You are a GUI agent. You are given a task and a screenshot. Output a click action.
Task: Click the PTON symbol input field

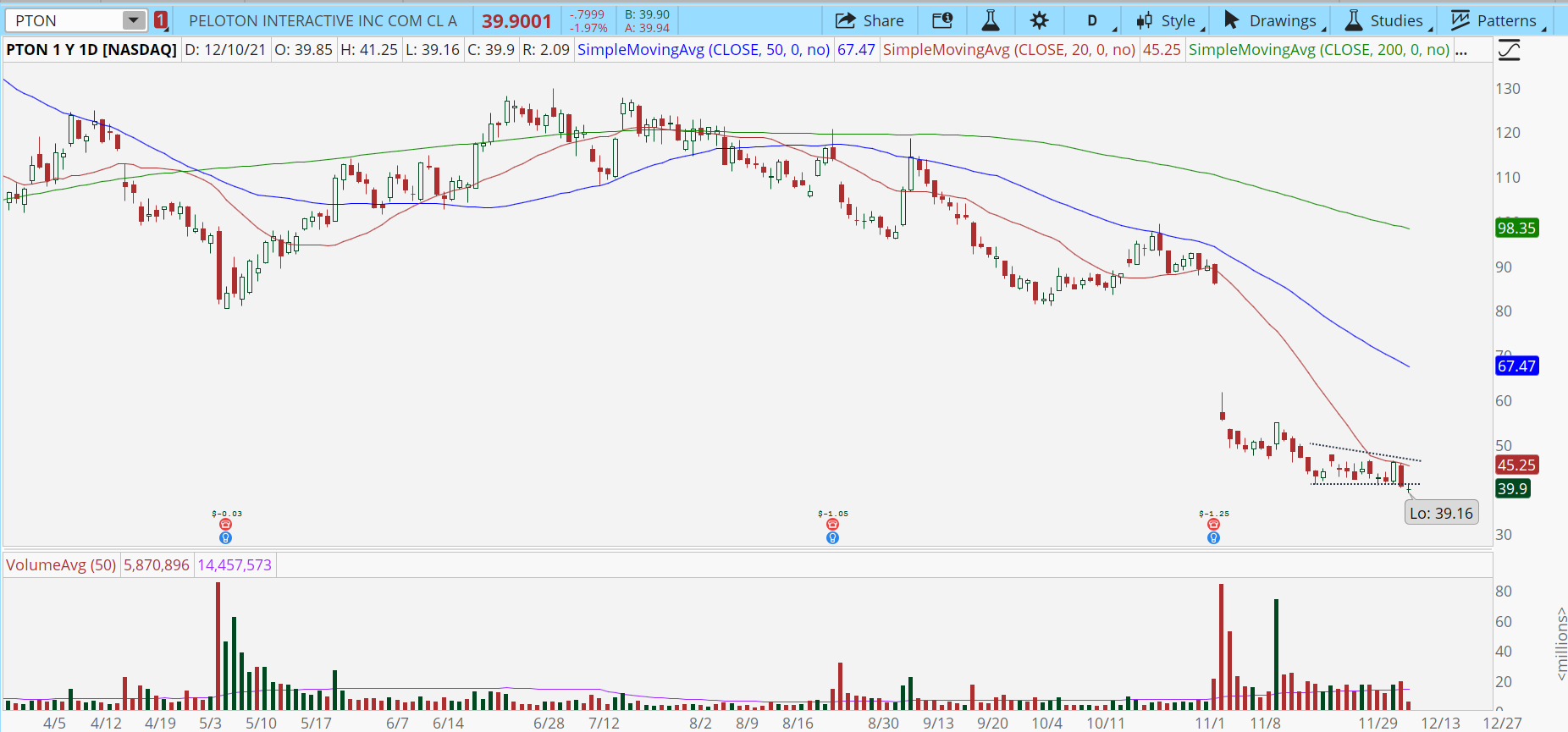pos(64,21)
